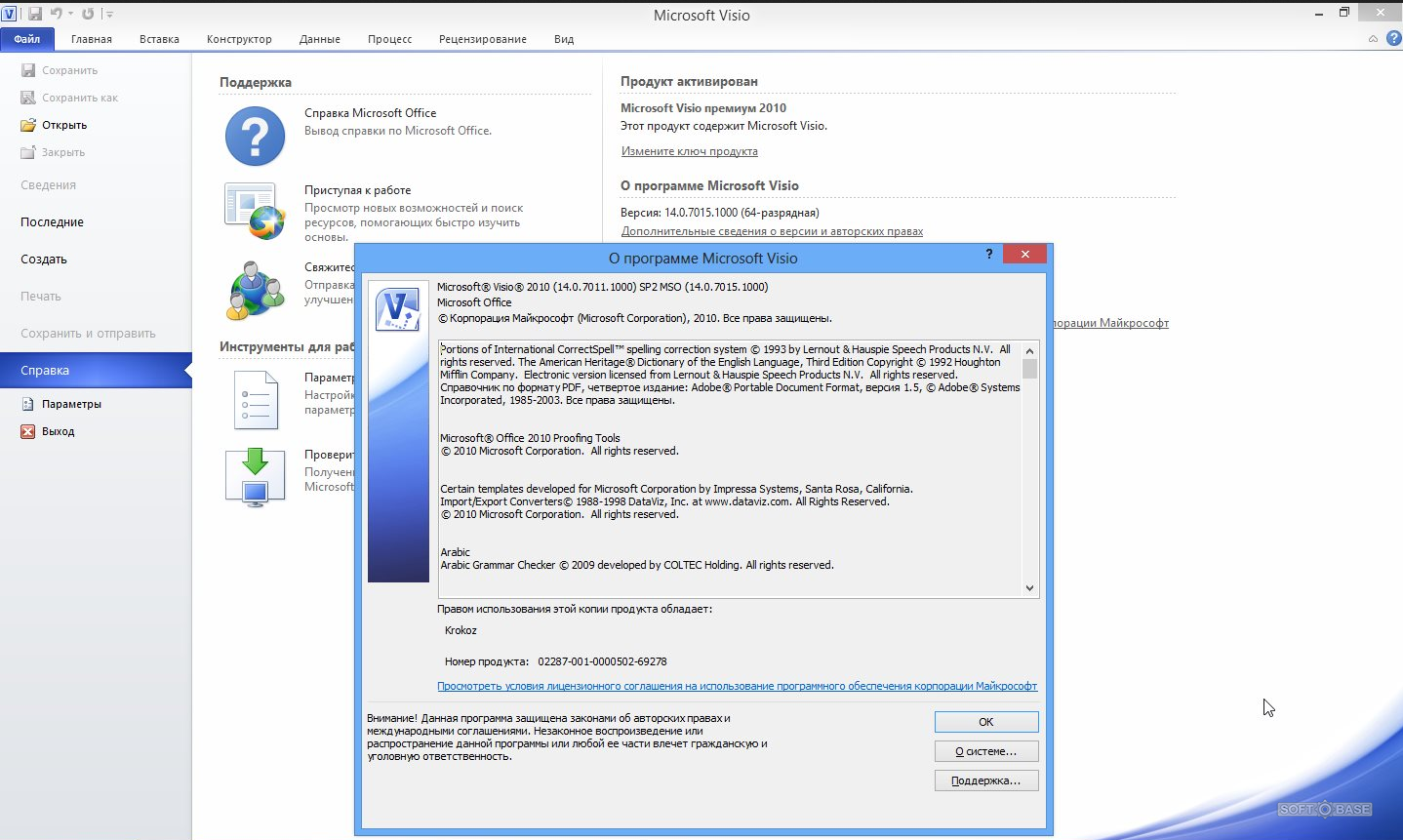Screen dimensions: 1403x840
Task: Close the О программе Microsoft Visio dialog
Action: [x=1024, y=254]
